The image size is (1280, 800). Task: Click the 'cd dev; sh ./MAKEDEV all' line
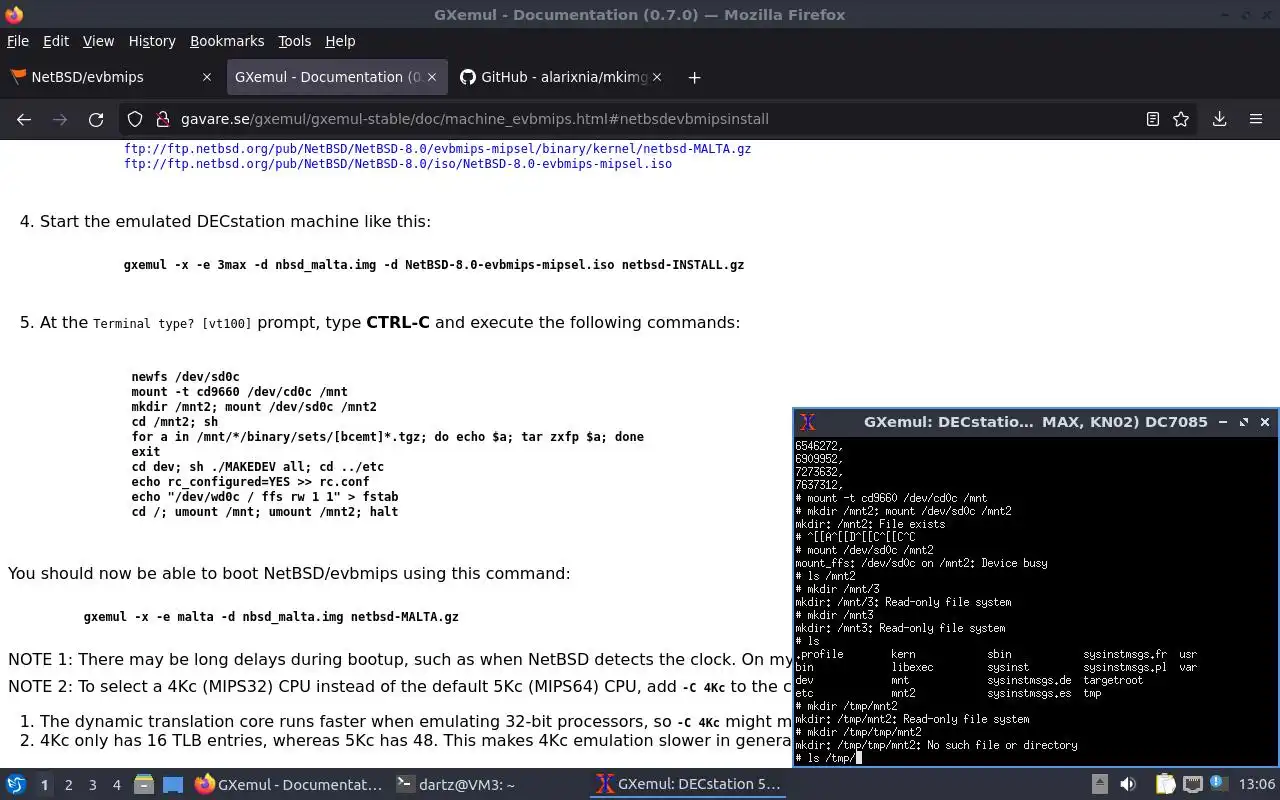click(x=257, y=467)
